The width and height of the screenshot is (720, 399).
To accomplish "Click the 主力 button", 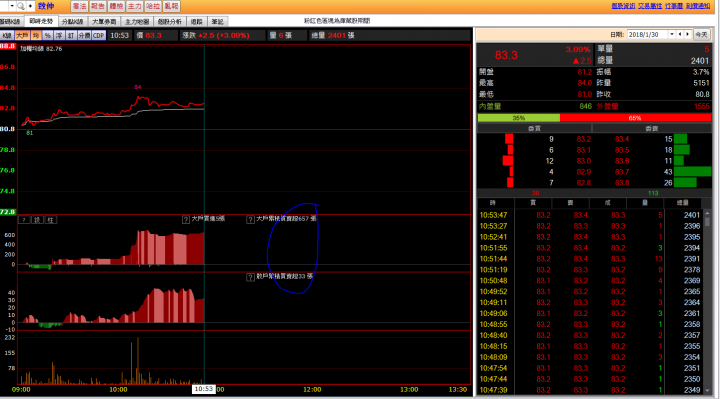I will 135,6.
